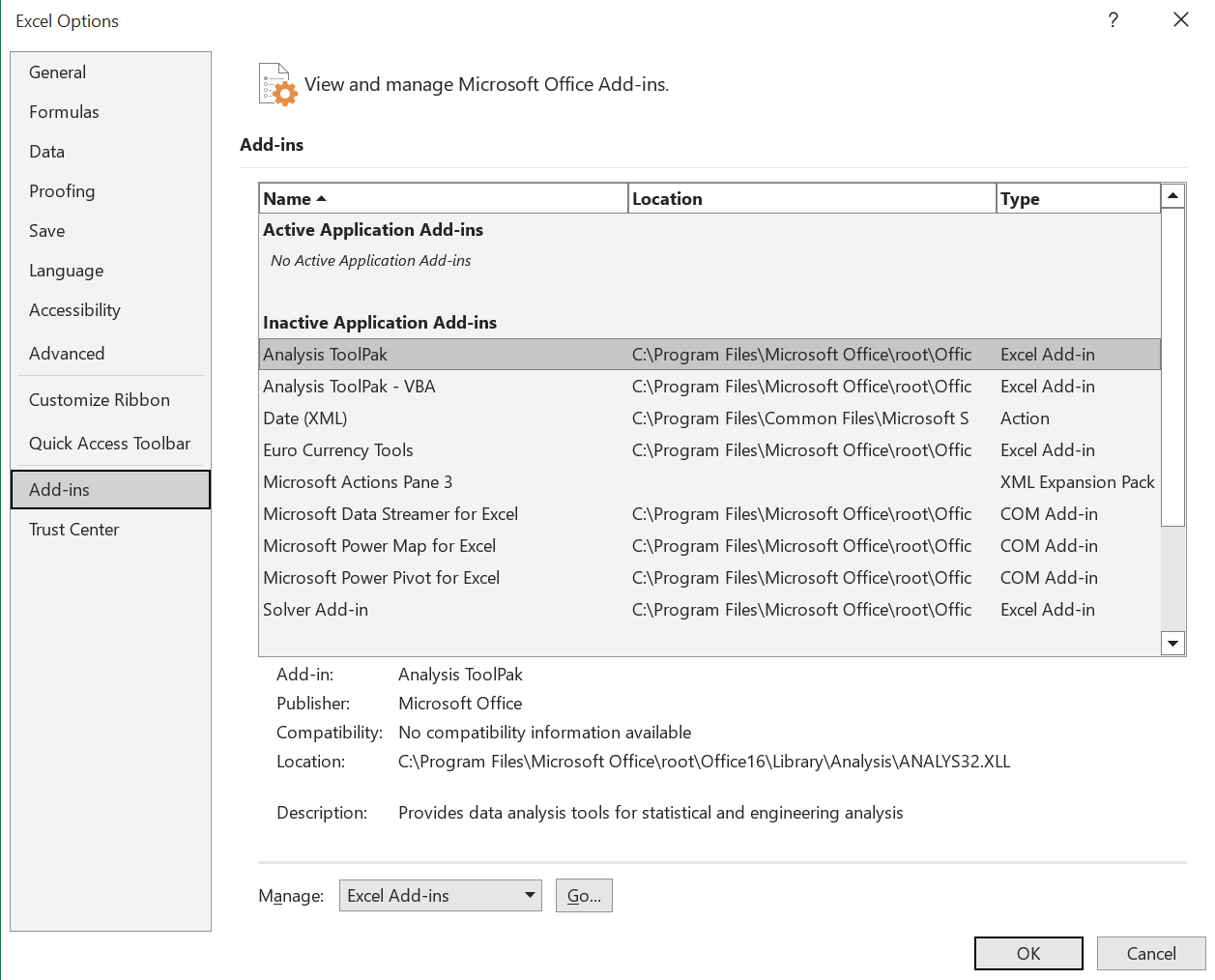Close the Excel Options dialog

coord(1180,20)
